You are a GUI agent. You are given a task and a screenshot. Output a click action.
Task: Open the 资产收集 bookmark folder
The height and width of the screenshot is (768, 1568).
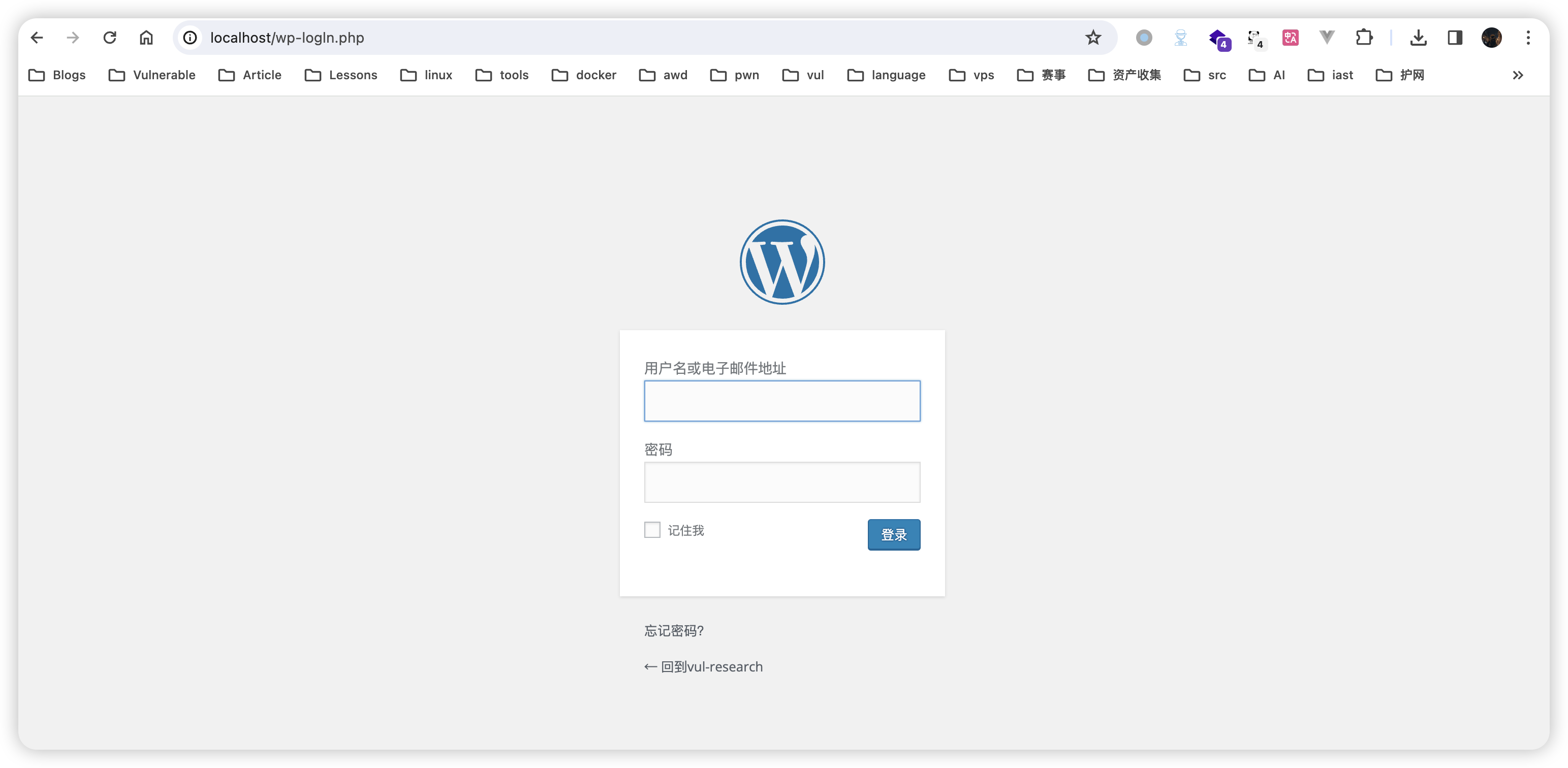point(1125,76)
